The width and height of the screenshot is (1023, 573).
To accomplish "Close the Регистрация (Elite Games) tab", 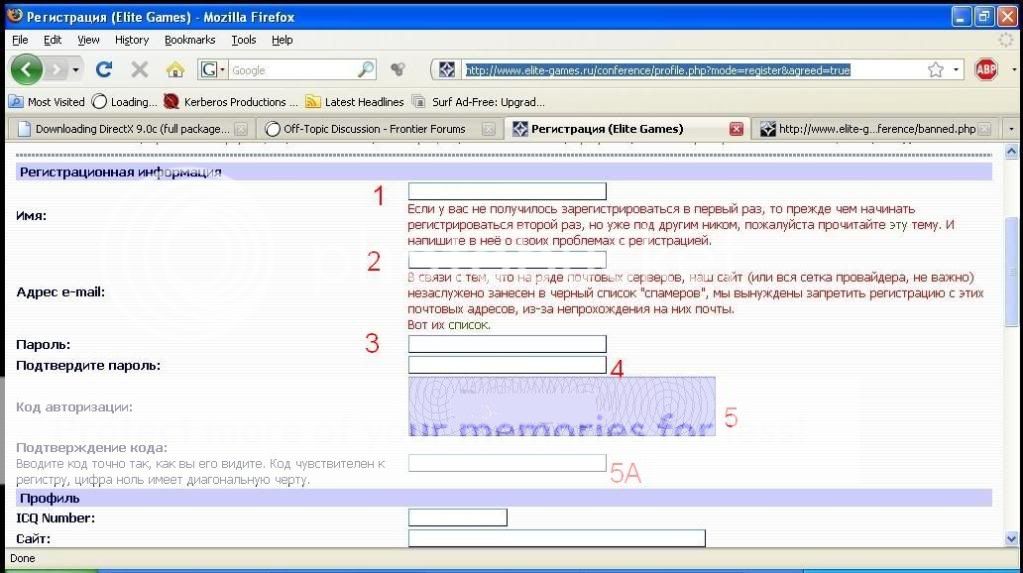I will (736, 129).
